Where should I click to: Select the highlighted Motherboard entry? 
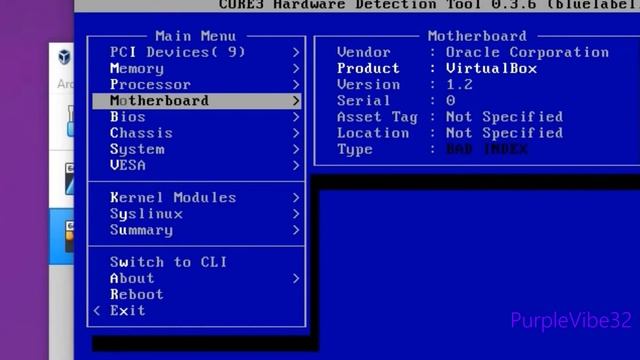(197, 101)
